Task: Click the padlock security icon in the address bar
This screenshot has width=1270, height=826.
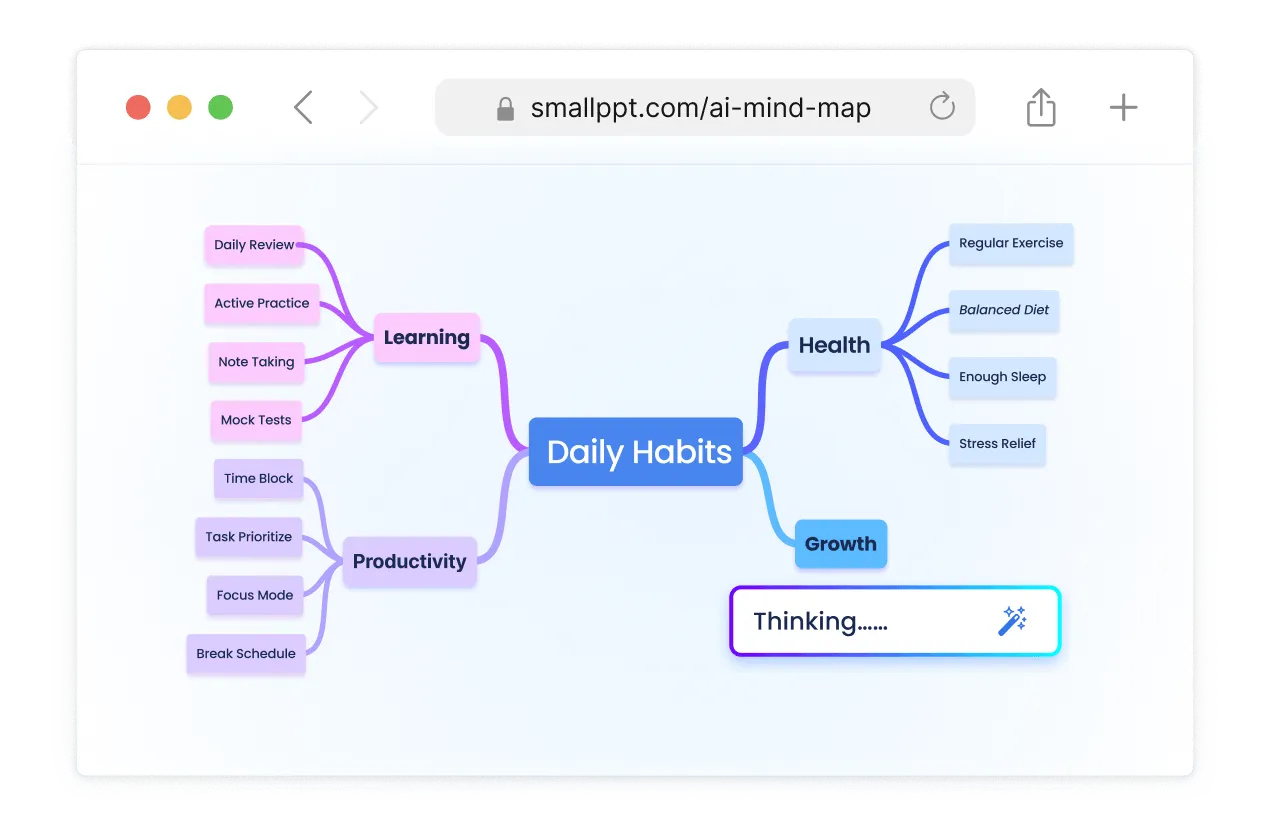Action: click(504, 108)
